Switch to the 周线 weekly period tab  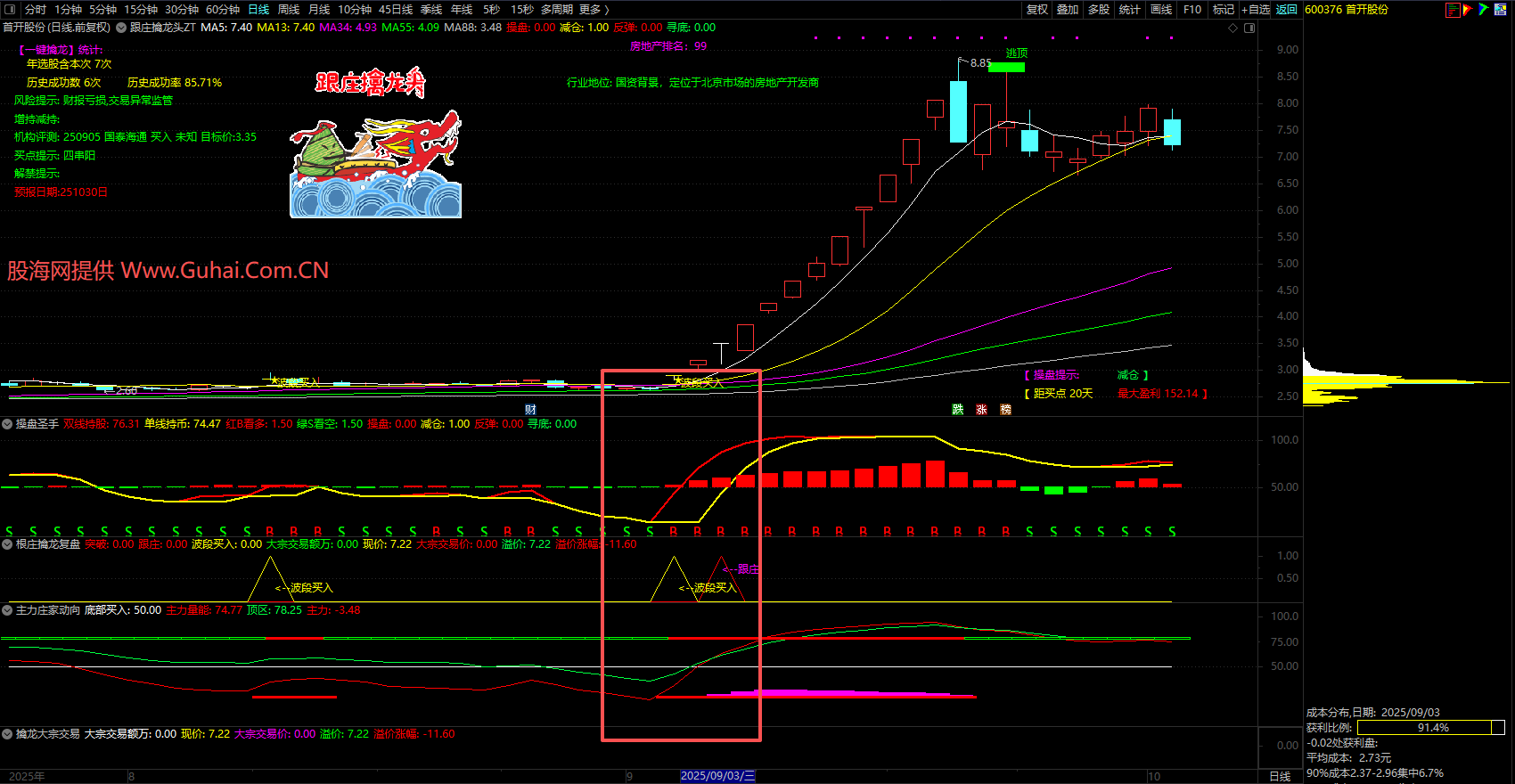point(289,10)
